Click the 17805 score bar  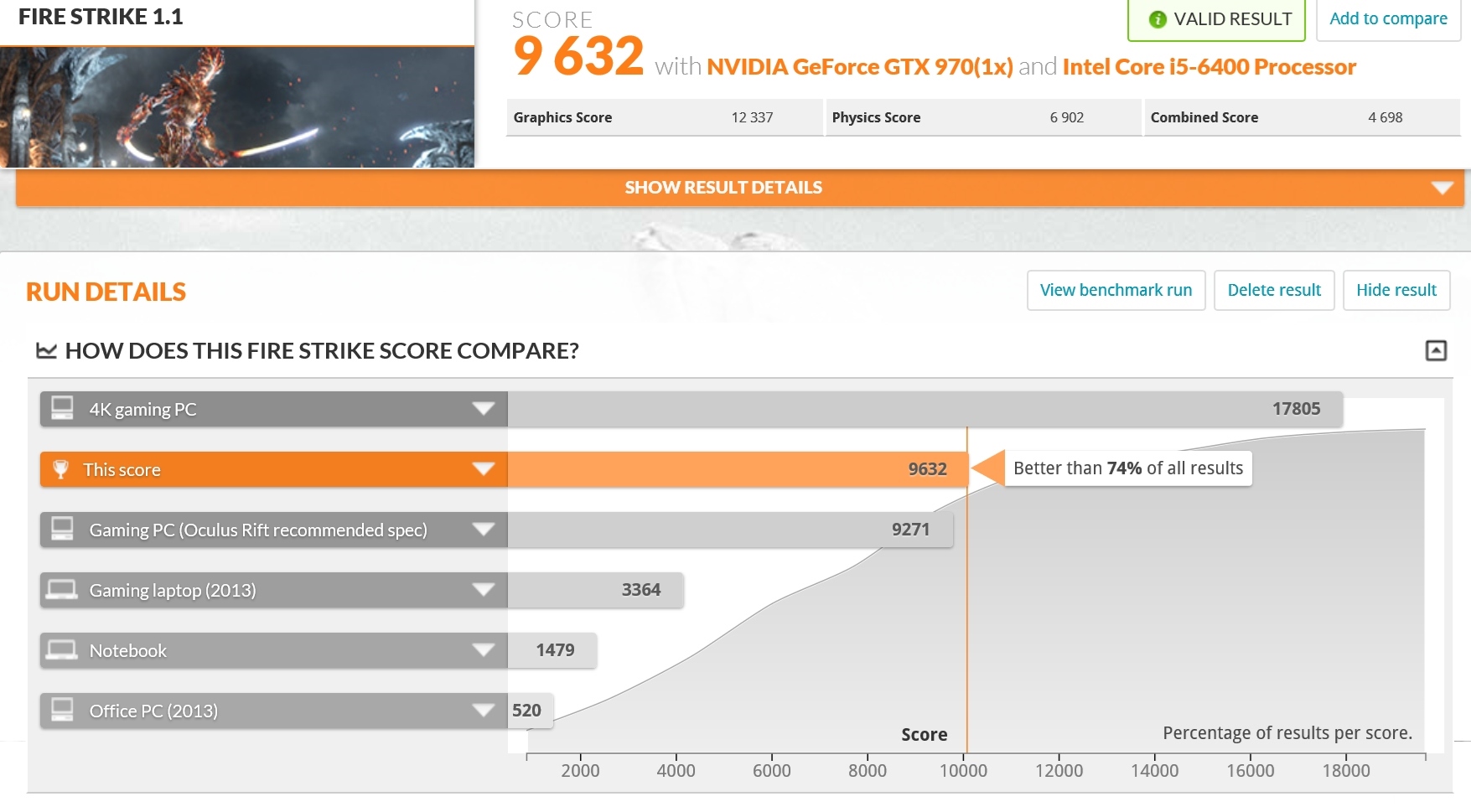(925, 409)
